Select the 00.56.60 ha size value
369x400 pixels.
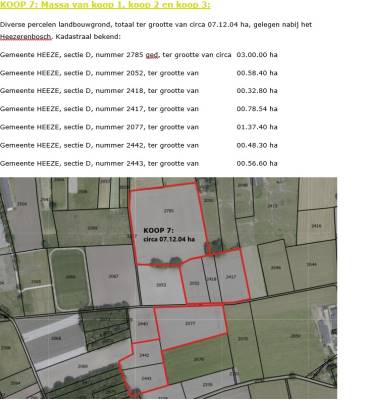pos(257,163)
